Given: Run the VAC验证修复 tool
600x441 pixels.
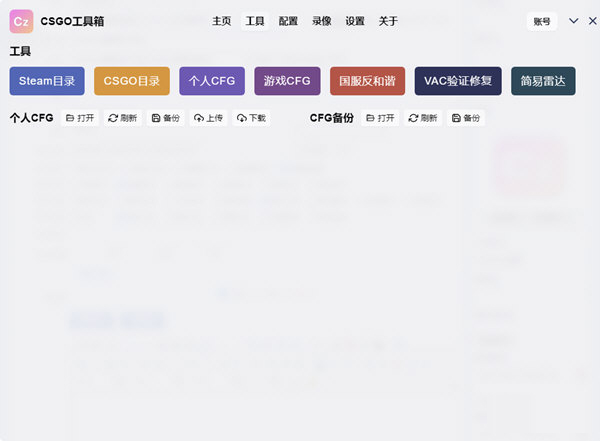Looking at the screenshot, I should [458, 81].
